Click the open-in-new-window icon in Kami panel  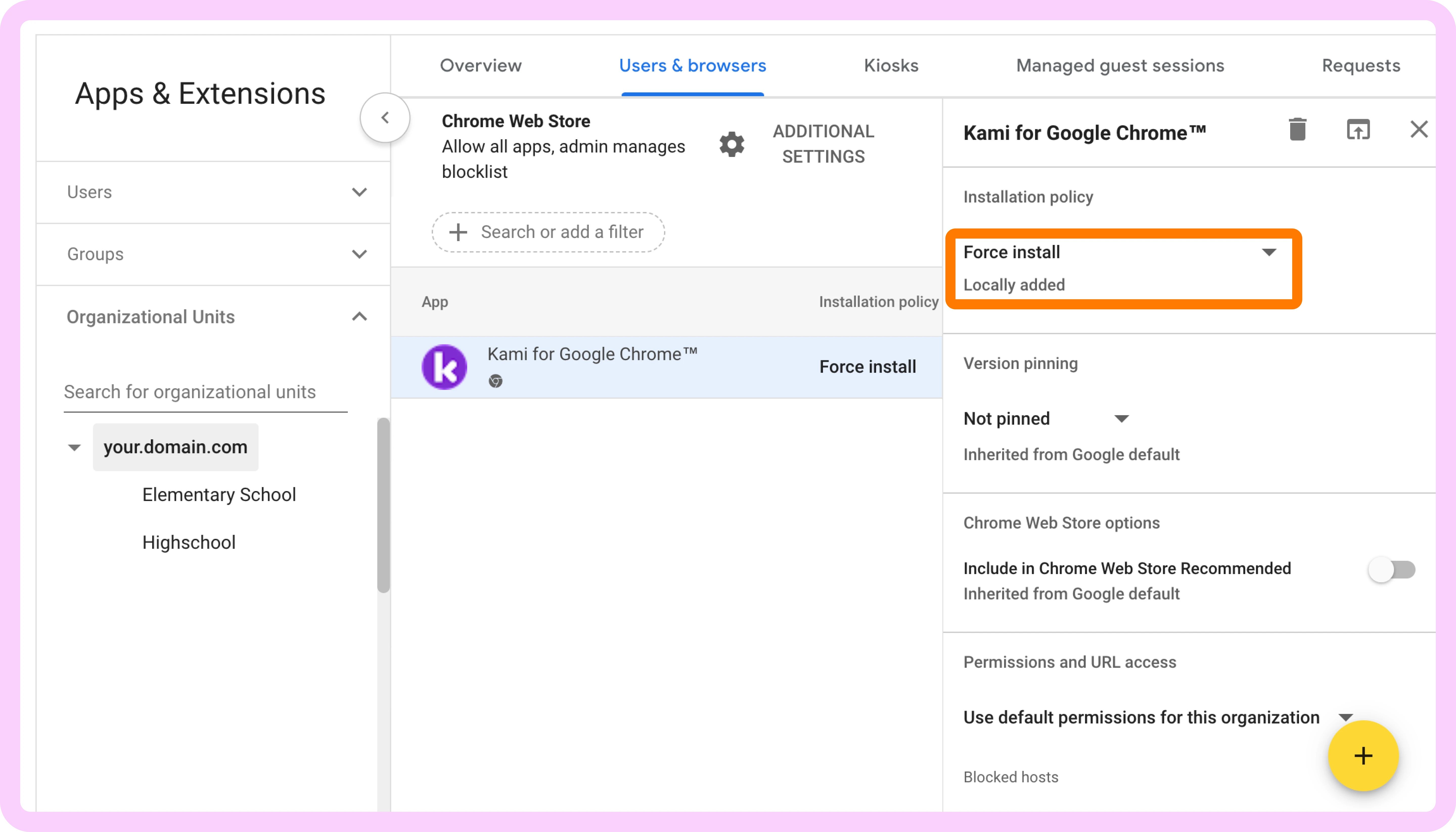click(x=1358, y=130)
